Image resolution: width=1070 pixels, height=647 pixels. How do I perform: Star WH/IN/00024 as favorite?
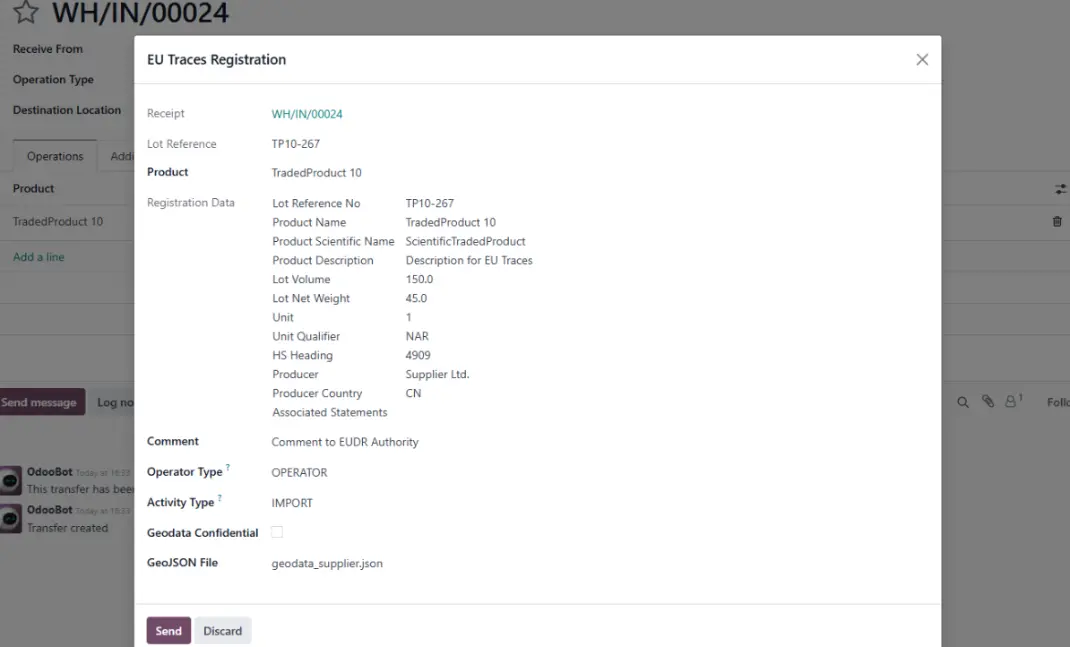(26, 13)
